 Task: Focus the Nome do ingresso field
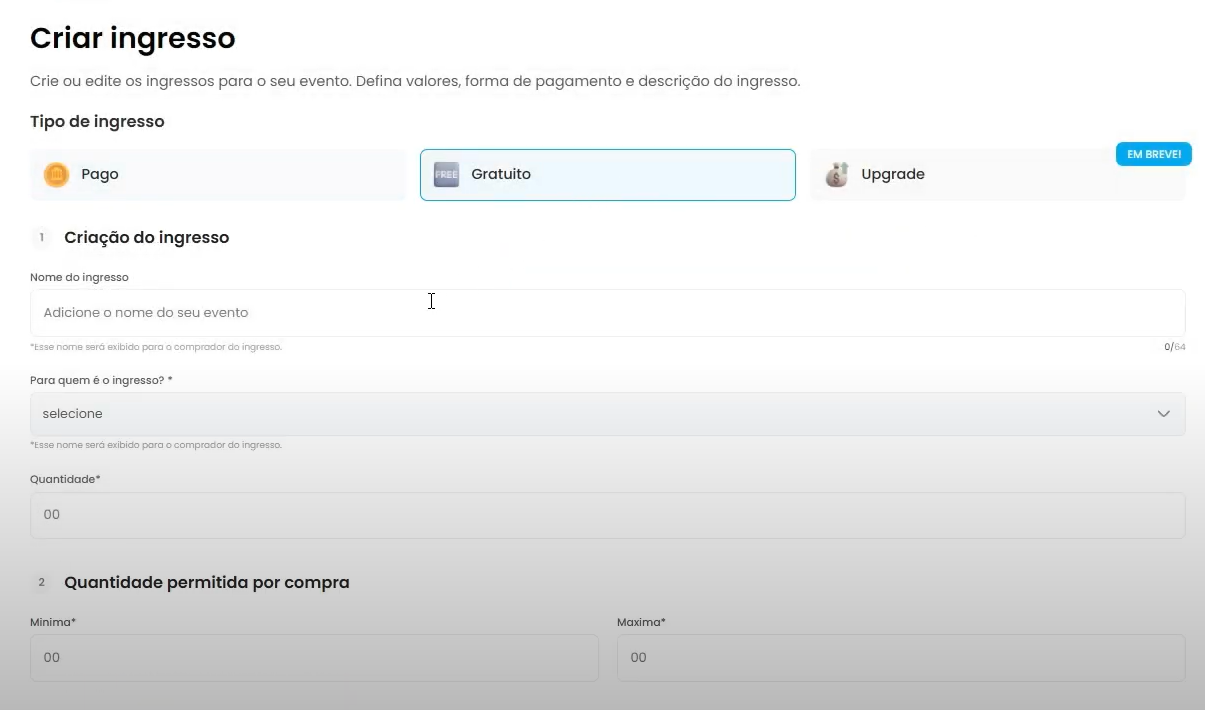608,313
